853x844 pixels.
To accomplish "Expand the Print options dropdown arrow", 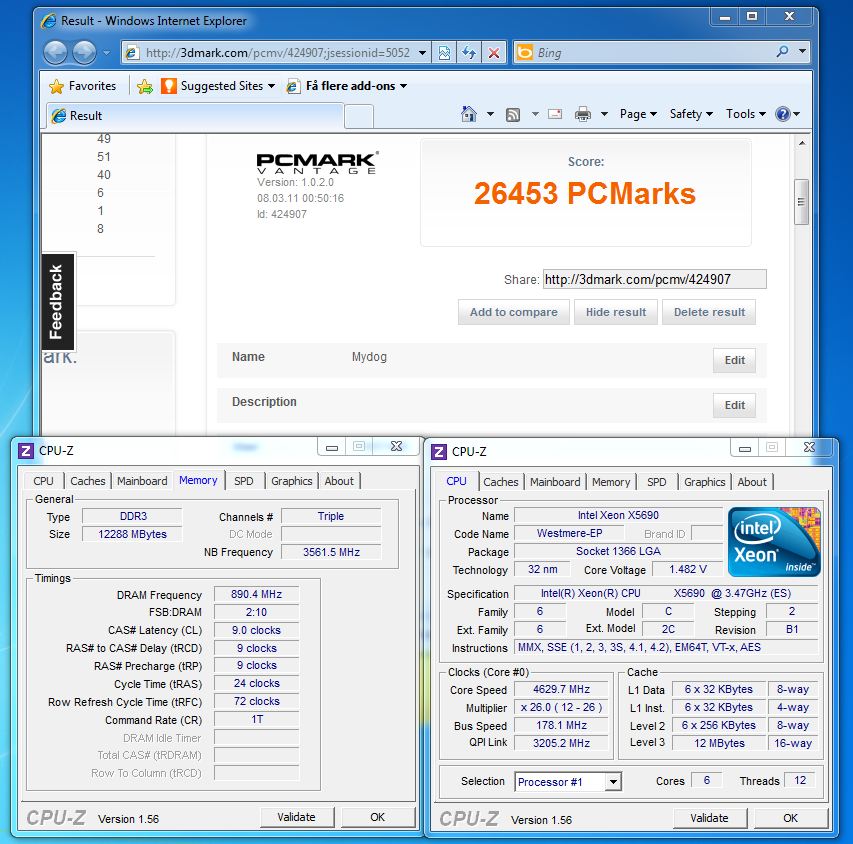I will click(x=604, y=114).
